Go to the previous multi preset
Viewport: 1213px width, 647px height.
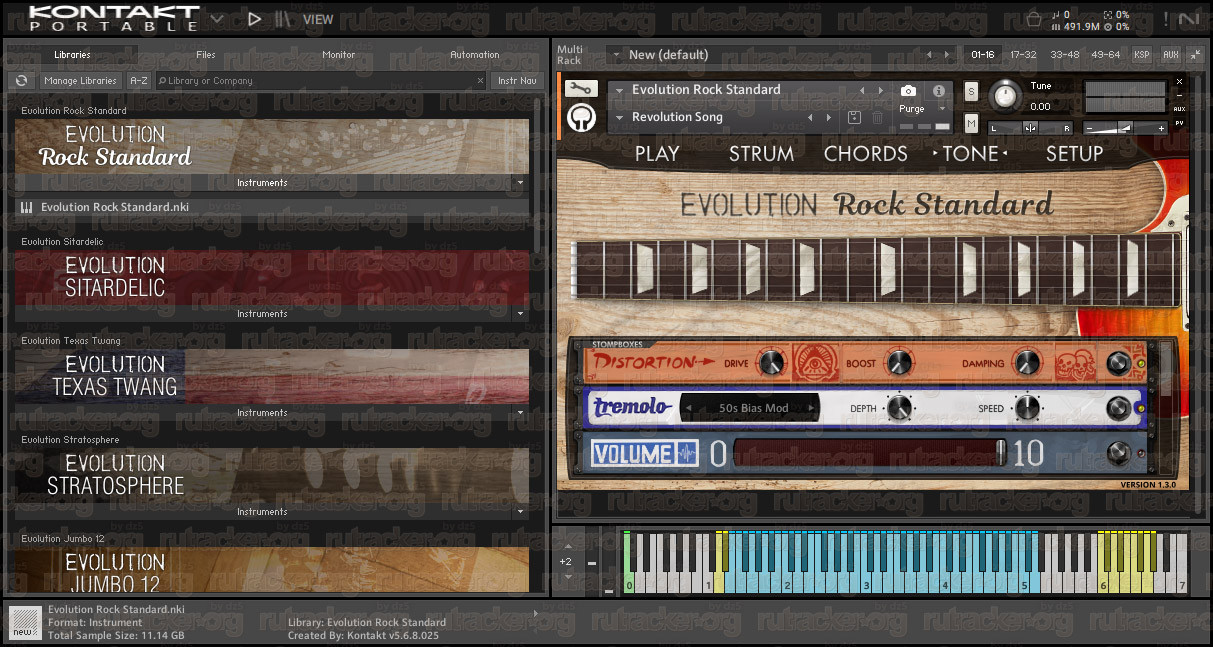[x=929, y=55]
